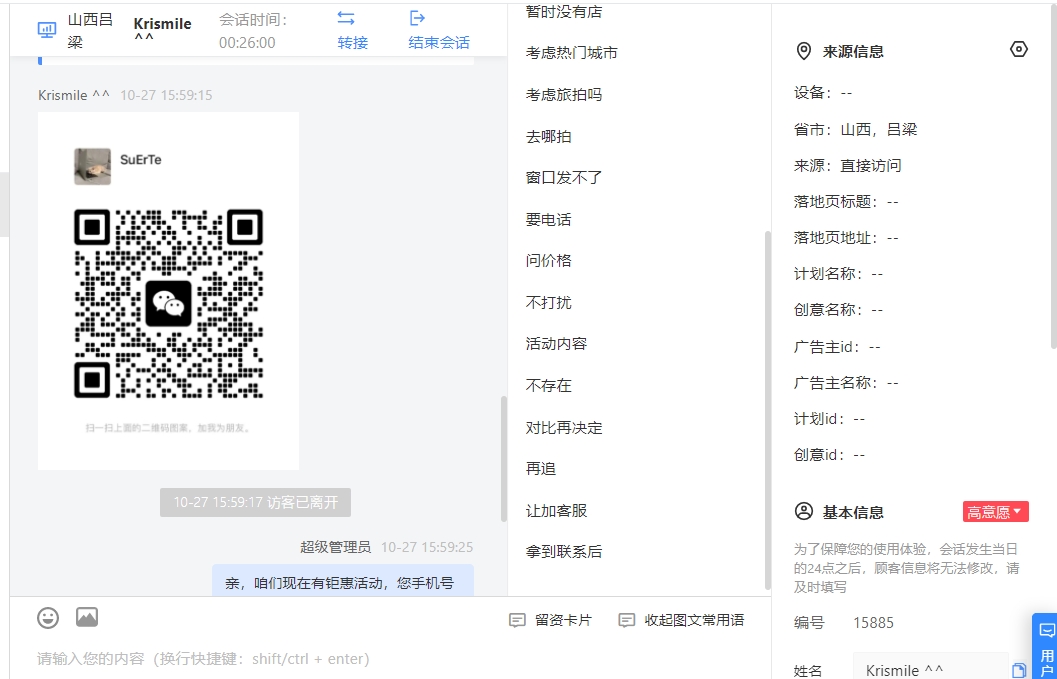Select the quick phrase 对比再决定
The height and width of the screenshot is (679, 1057).
(564, 427)
